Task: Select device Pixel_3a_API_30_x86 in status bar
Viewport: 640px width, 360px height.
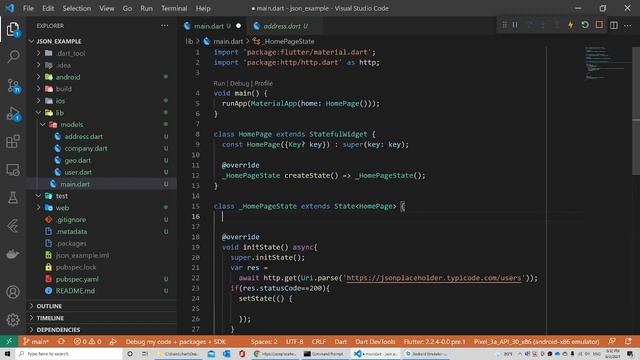Action: pyautogui.click(x=536, y=342)
